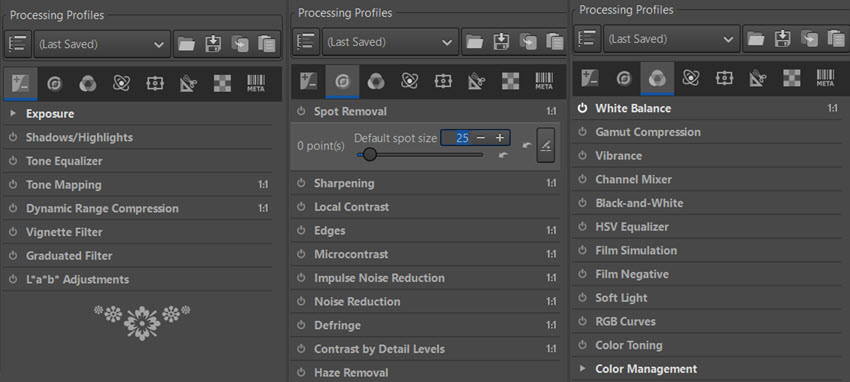Open the (Last Saved) dropdown in Exposure panel
This screenshot has width=850, height=382.
[102, 44]
